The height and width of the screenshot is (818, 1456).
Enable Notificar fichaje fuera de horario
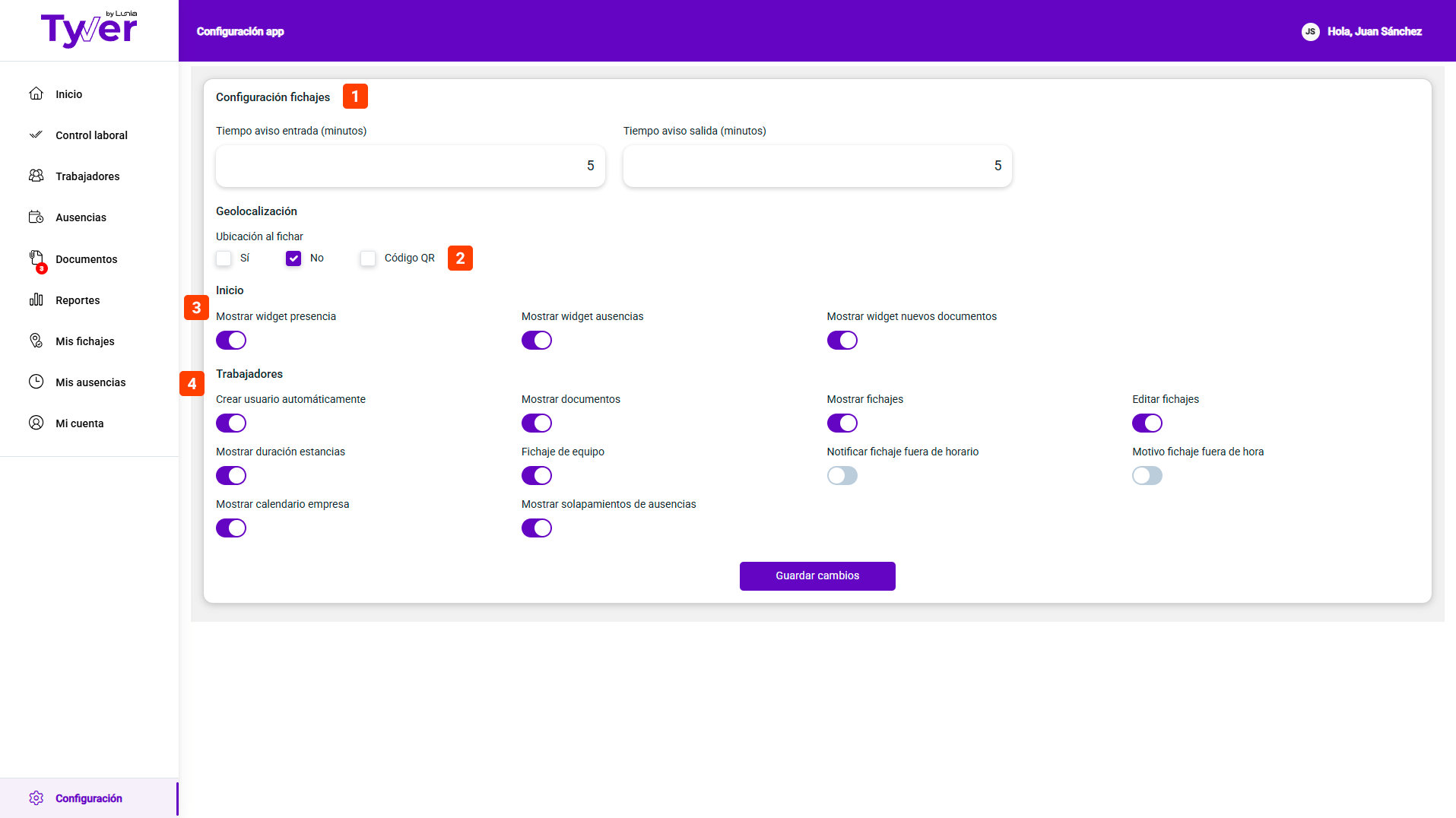click(842, 476)
